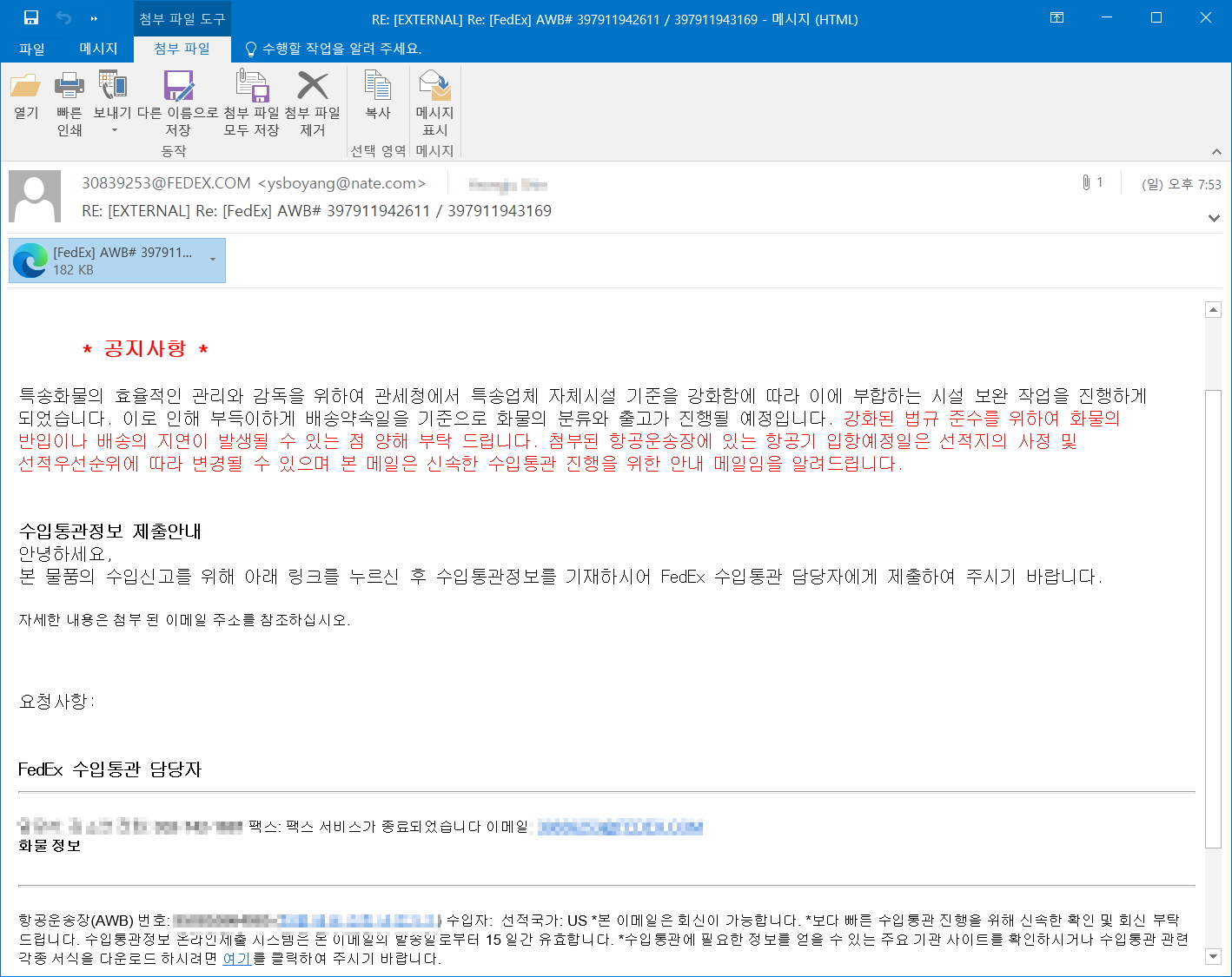
Task: Open the 파일 tab
Action: tap(32, 49)
